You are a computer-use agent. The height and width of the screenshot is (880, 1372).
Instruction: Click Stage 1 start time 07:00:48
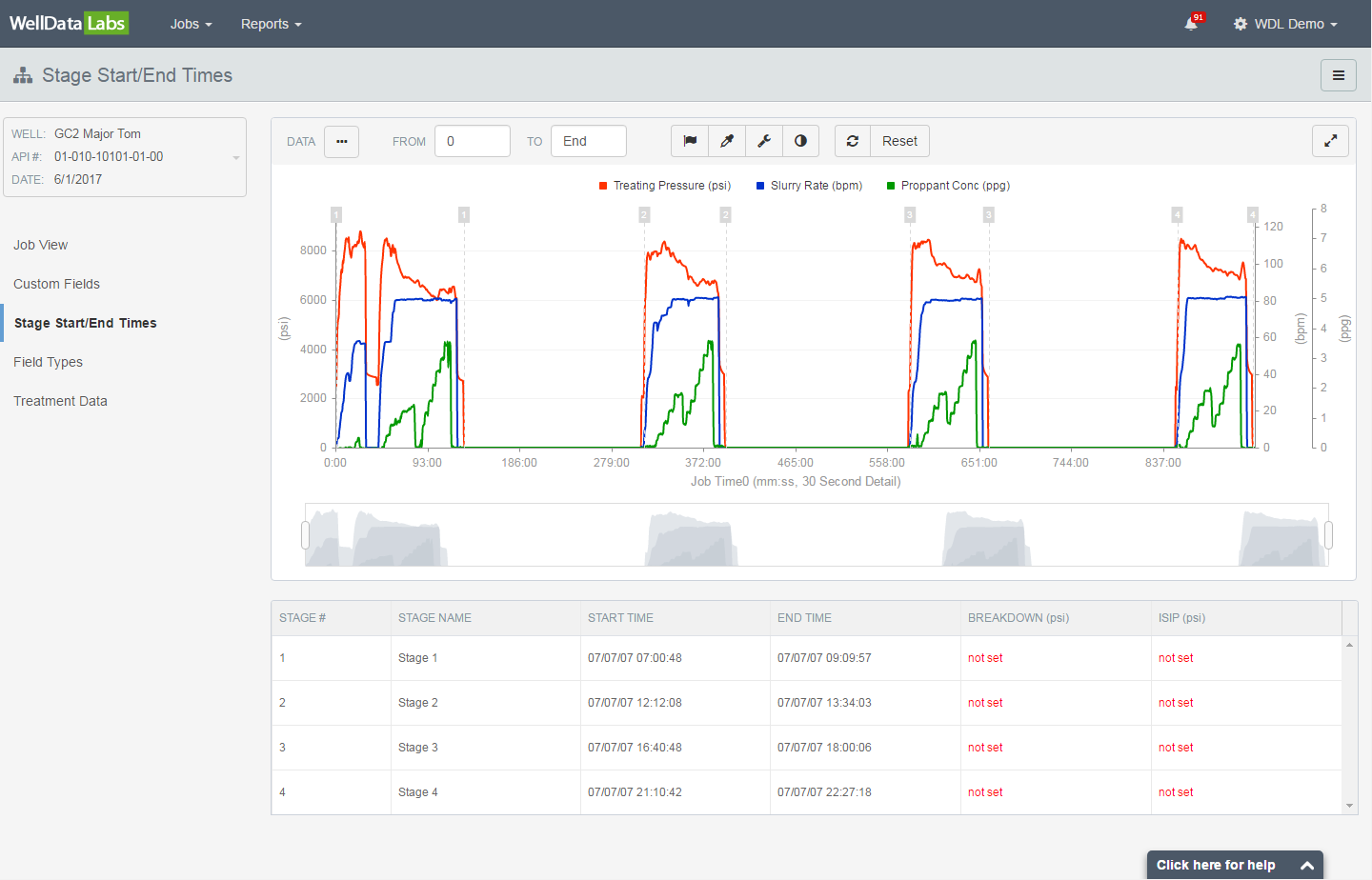(x=635, y=658)
